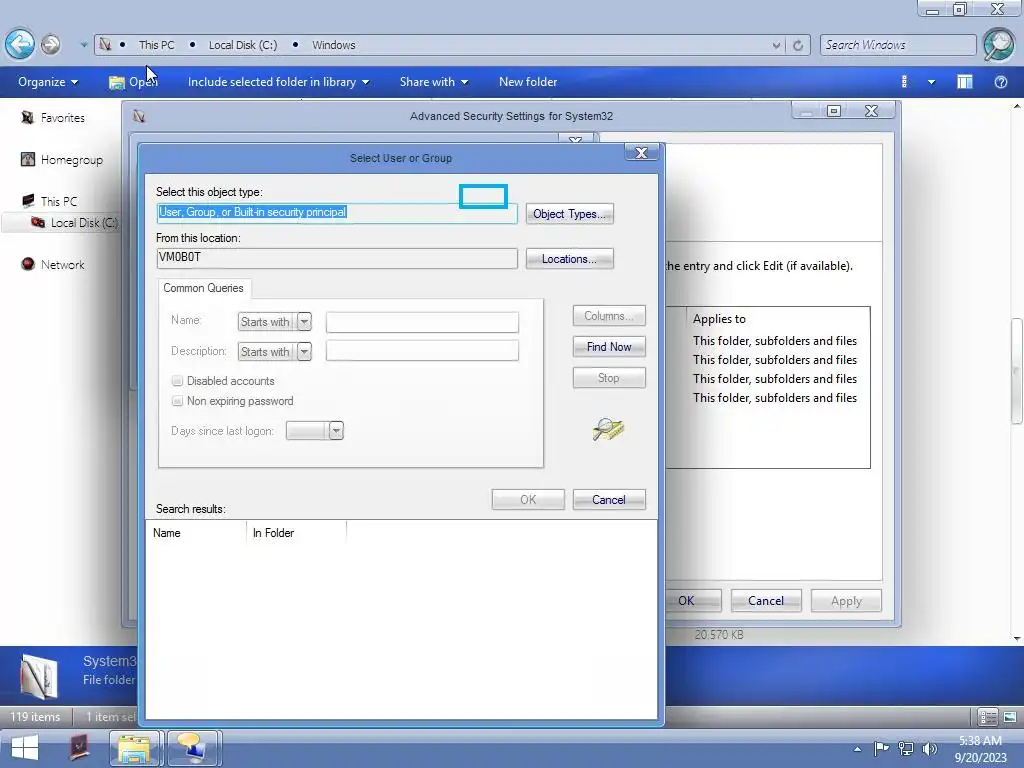Image resolution: width=1024 pixels, height=768 pixels.
Task: Open File Explorer from the taskbar
Action: point(135,748)
